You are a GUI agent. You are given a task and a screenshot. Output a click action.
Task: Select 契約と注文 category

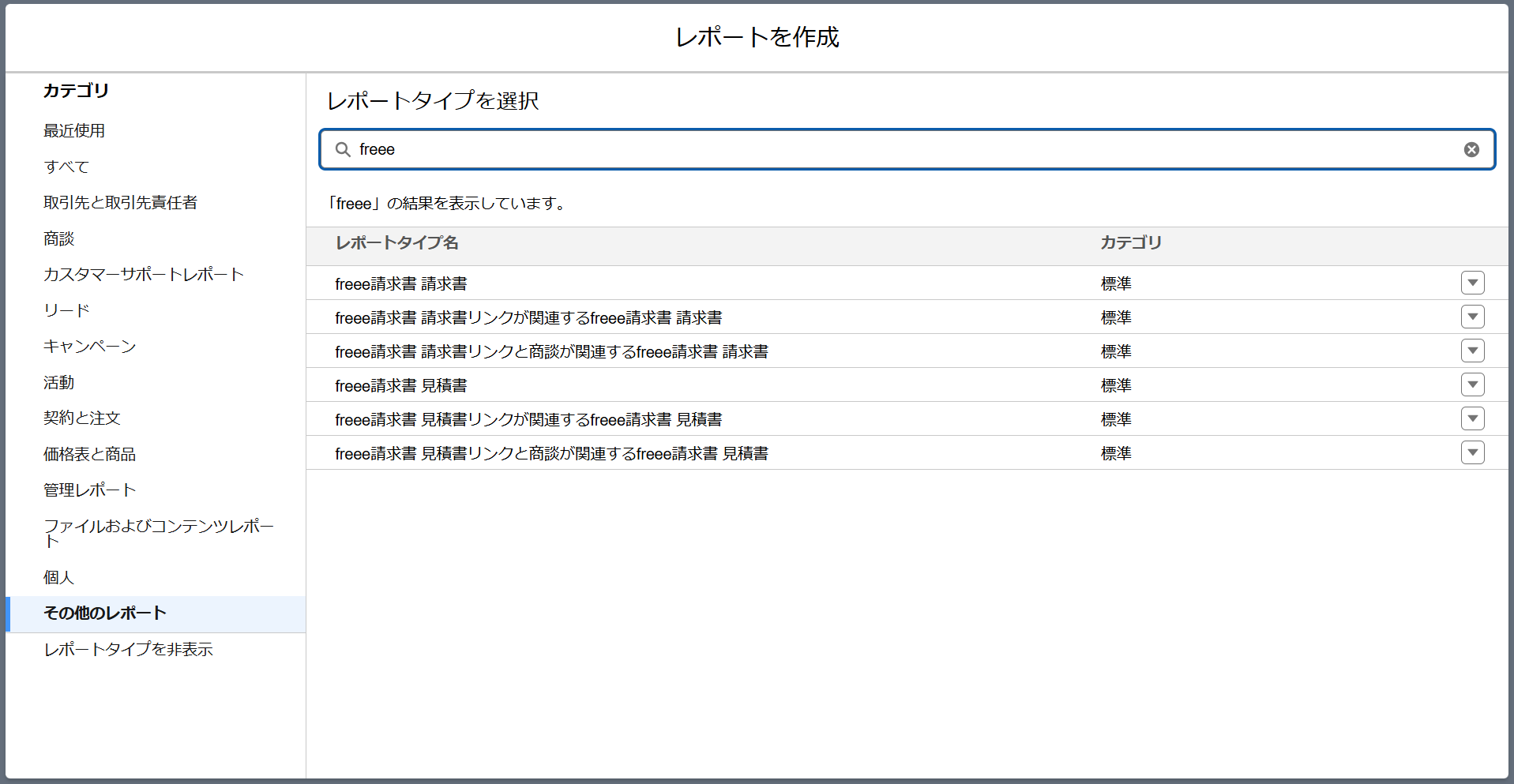(x=81, y=418)
